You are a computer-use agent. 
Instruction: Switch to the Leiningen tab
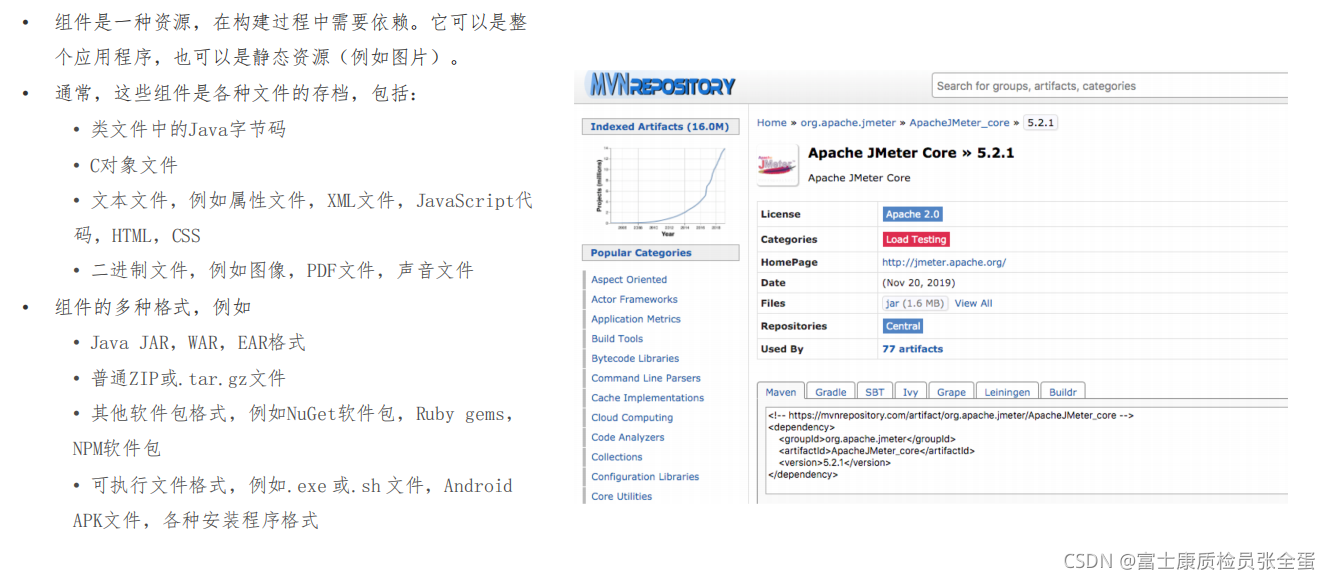coord(1007,392)
